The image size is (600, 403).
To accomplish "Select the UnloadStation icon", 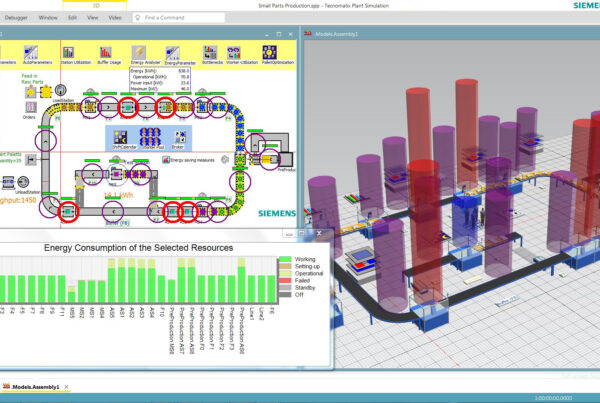I will point(23,182).
